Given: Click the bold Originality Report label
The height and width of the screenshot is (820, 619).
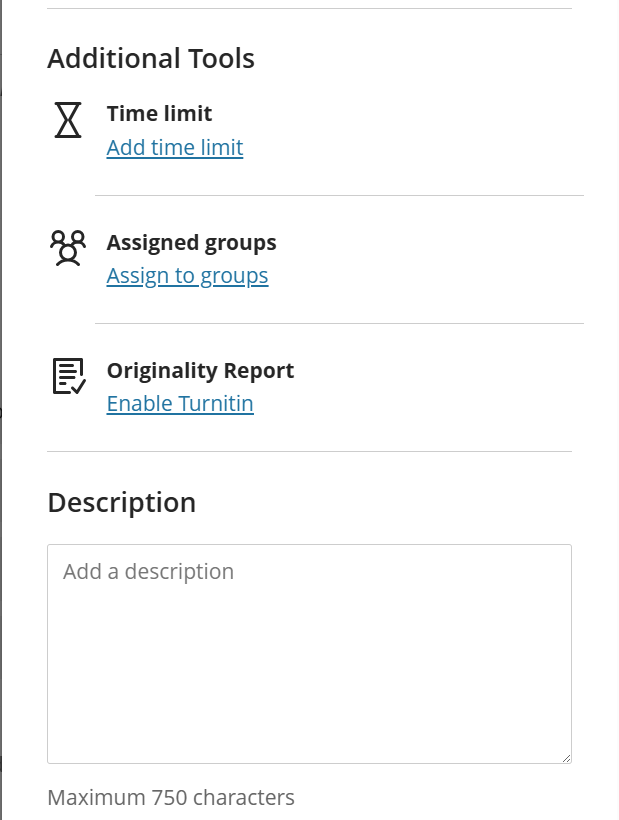Looking at the screenshot, I should [200, 370].
